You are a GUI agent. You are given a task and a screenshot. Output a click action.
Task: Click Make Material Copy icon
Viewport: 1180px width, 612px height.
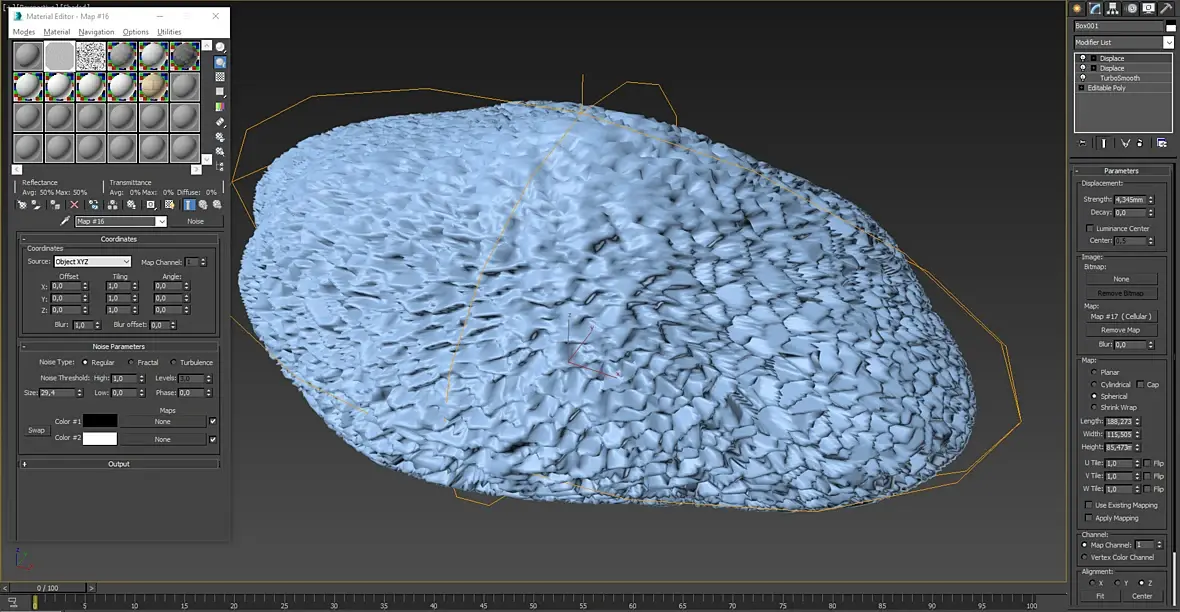tap(93, 205)
